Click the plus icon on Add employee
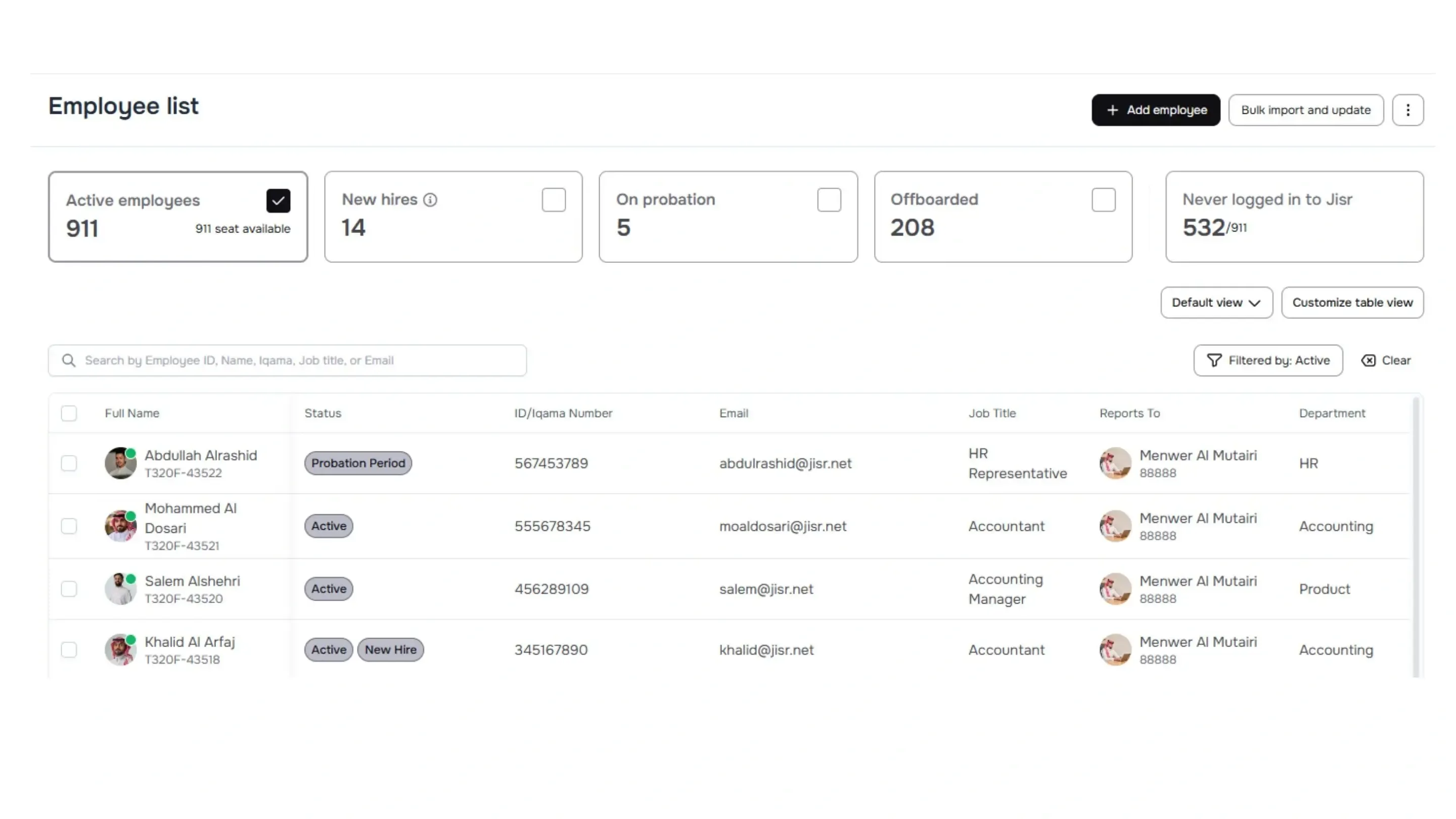The image size is (1456, 819). (x=1112, y=110)
